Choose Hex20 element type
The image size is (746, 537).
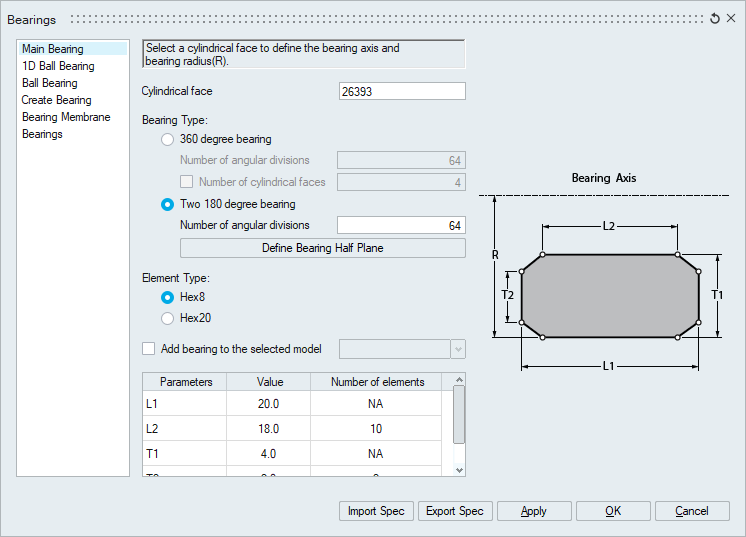click(x=168, y=318)
